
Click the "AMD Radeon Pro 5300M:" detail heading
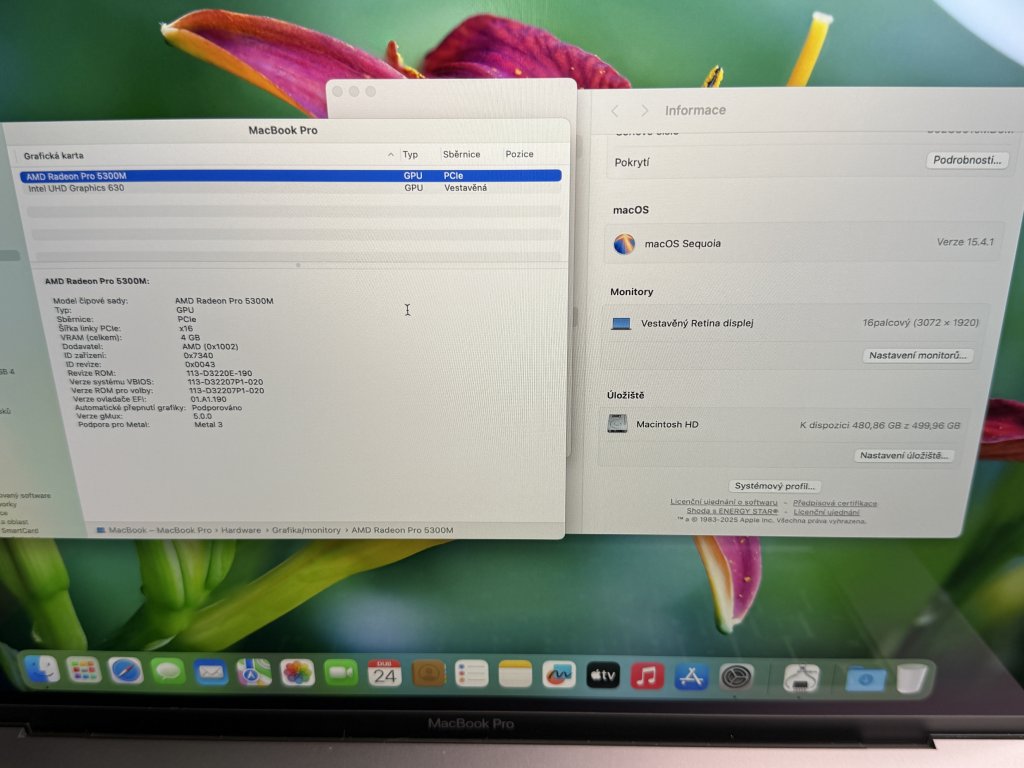click(97, 281)
